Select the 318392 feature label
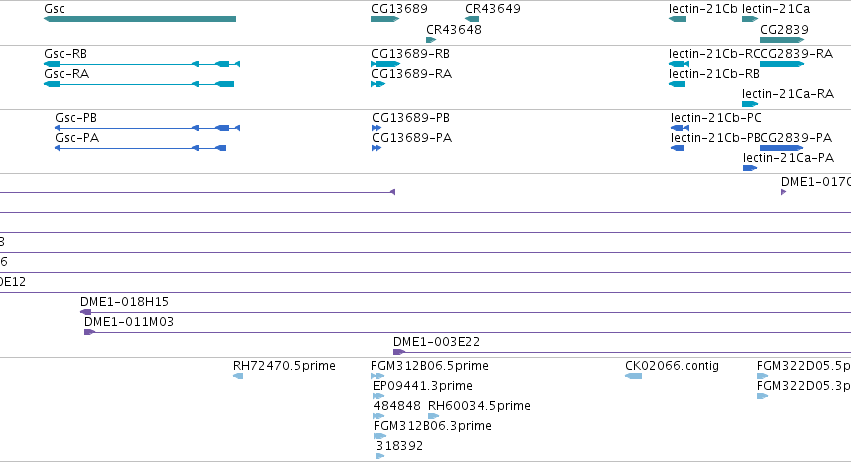The image size is (851, 462). point(399,446)
